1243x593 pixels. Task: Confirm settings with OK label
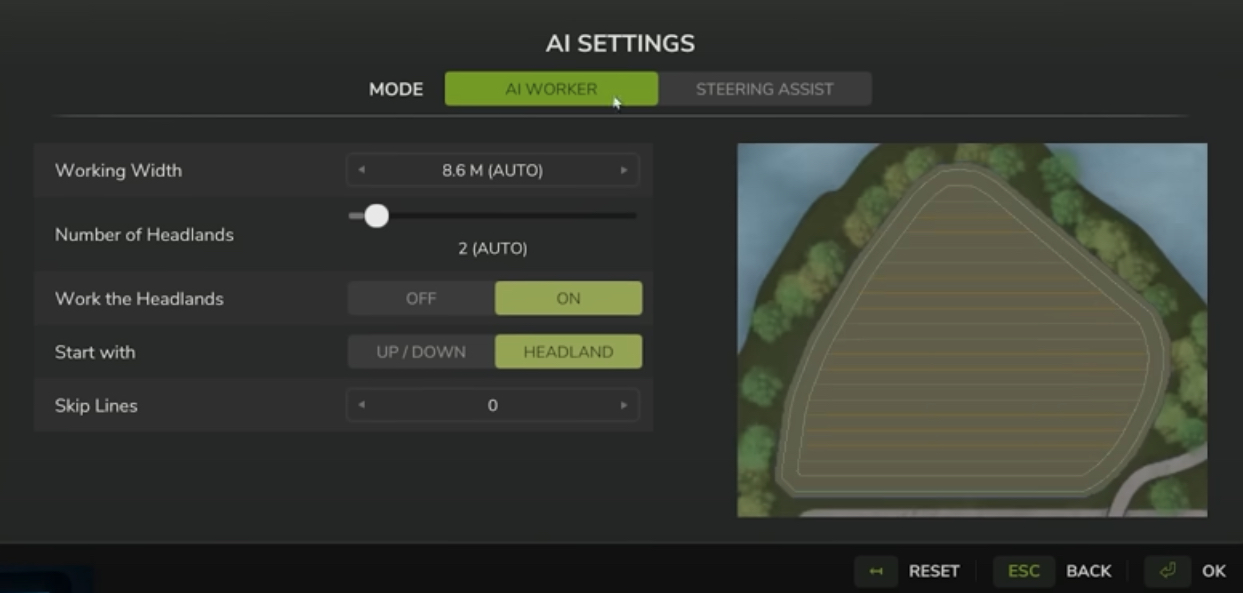point(1213,571)
